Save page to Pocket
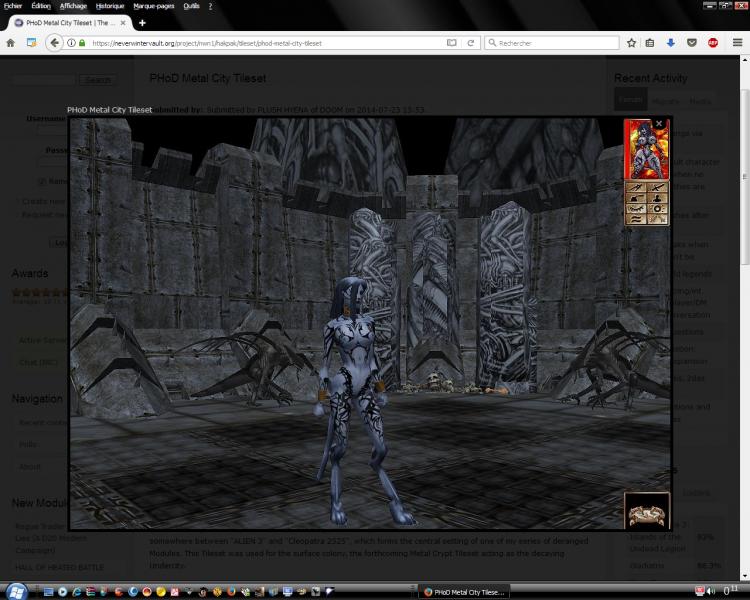Viewport: 750px width, 600px height. click(x=692, y=43)
